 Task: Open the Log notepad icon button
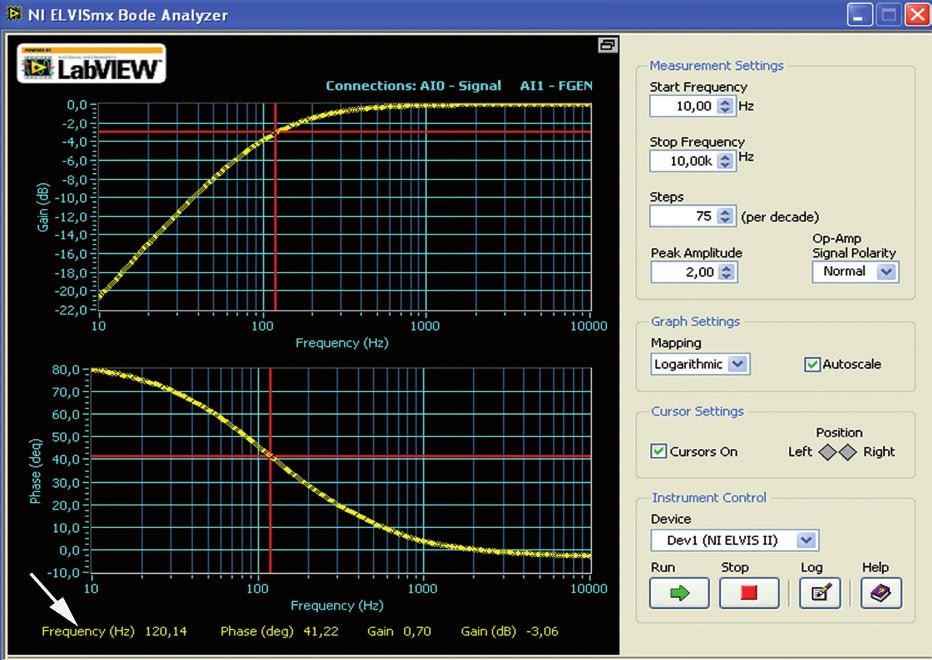[820, 593]
